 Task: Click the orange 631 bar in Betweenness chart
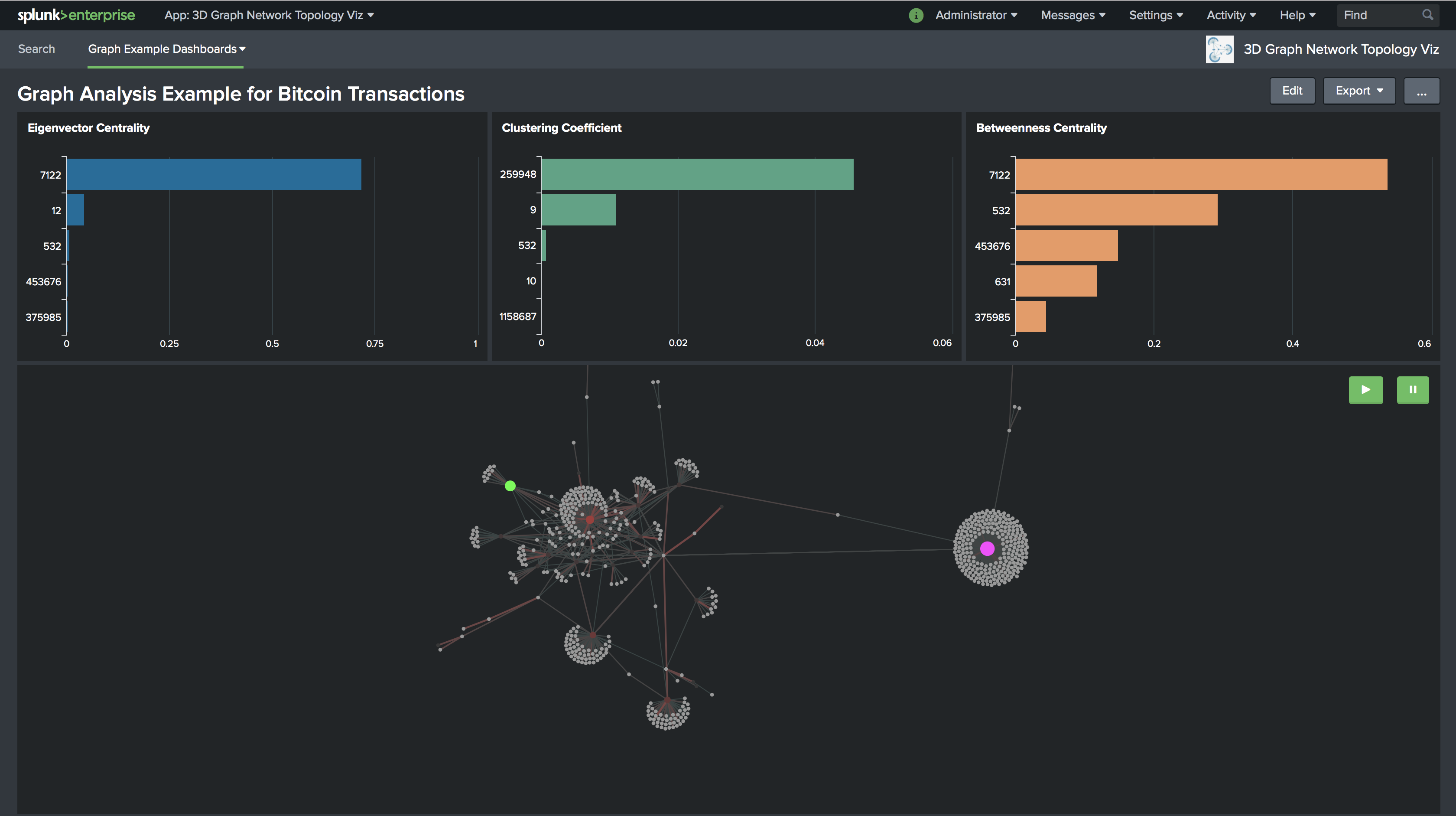pos(1056,281)
